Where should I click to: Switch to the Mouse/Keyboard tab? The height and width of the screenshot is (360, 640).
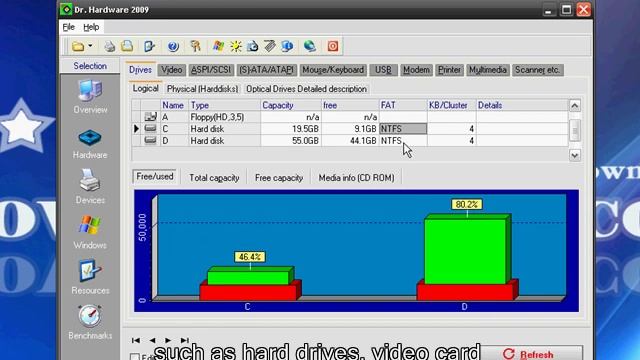click(x=333, y=70)
